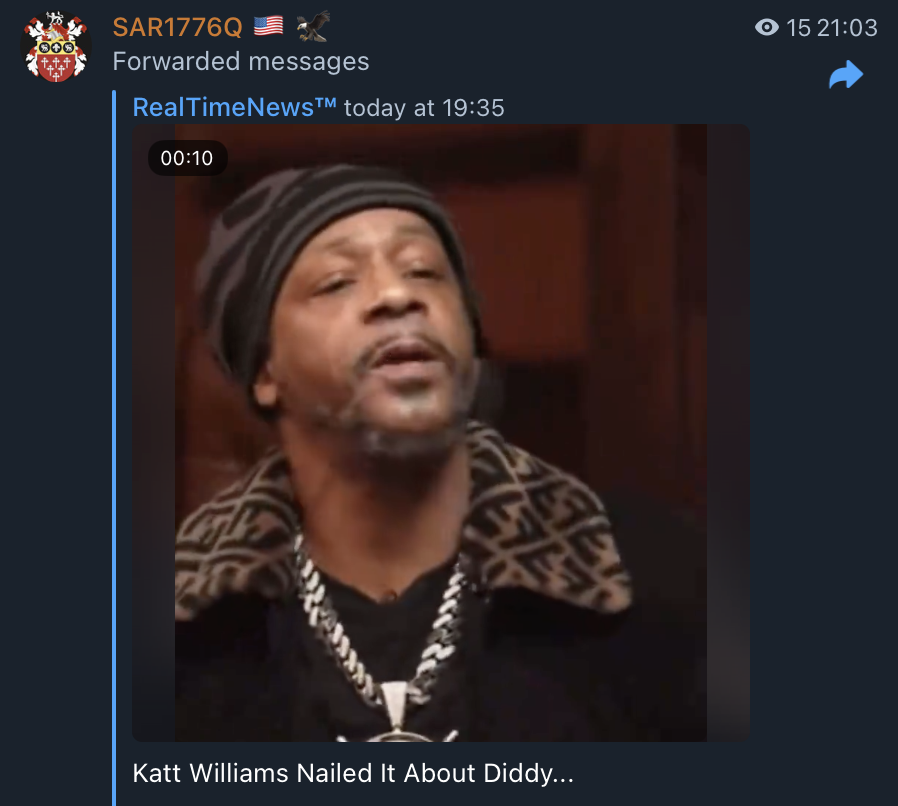The height and width of the screenshot is (806, 898).
Task: Open the coat-of-arms channel avatar
Action: point(56,46)
